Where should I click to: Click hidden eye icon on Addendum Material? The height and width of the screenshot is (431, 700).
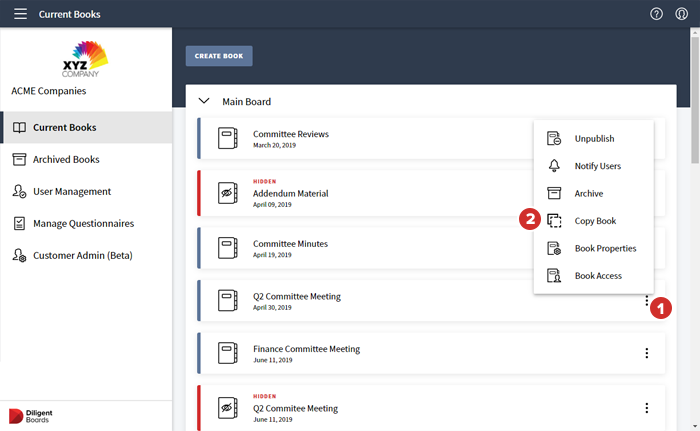click(x=228, y=193)
